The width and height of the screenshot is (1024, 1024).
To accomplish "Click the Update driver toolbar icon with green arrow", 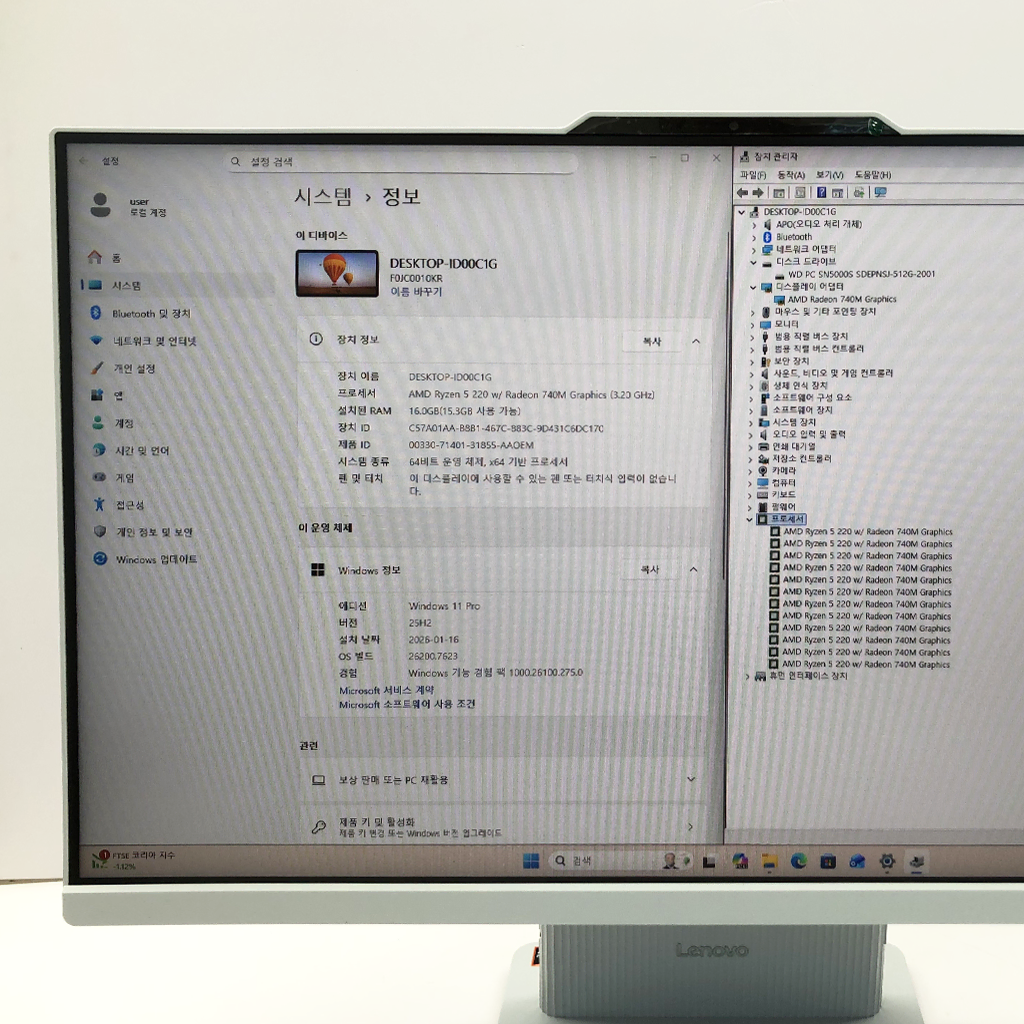I will (859, 193).
